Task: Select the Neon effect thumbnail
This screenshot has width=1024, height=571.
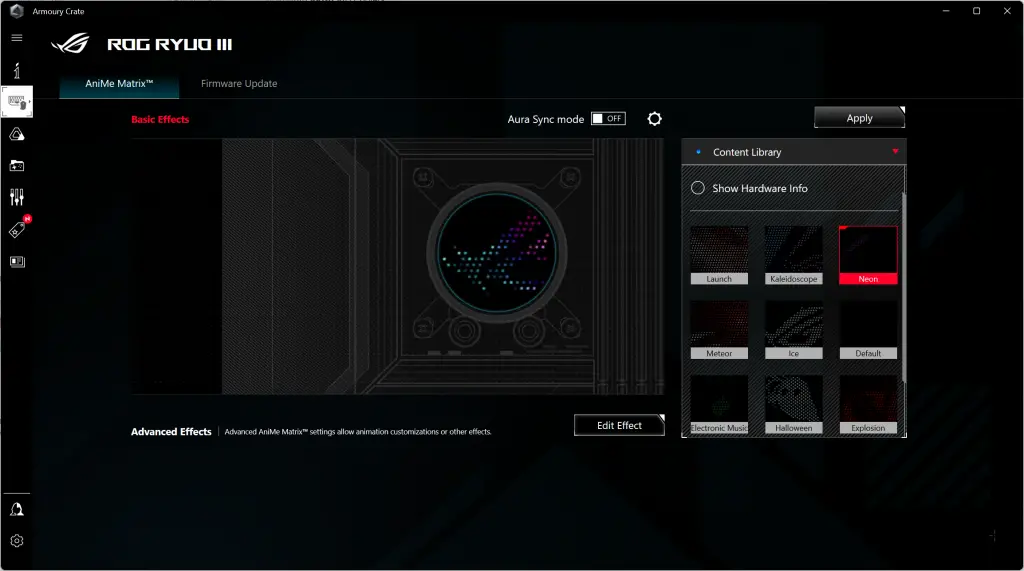Action: 868,255
